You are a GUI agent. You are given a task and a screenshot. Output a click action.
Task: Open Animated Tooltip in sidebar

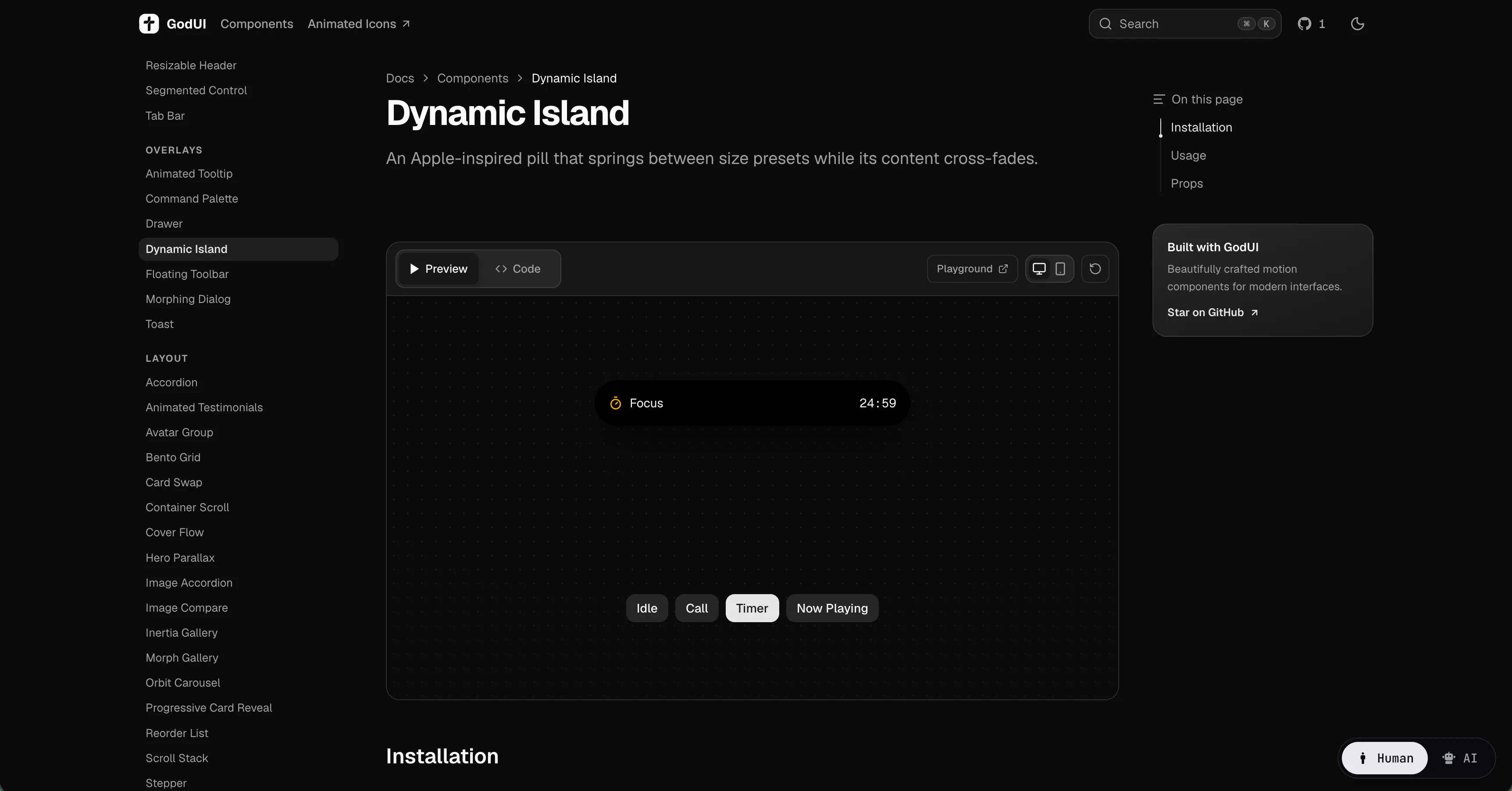[x=189, y=174]
